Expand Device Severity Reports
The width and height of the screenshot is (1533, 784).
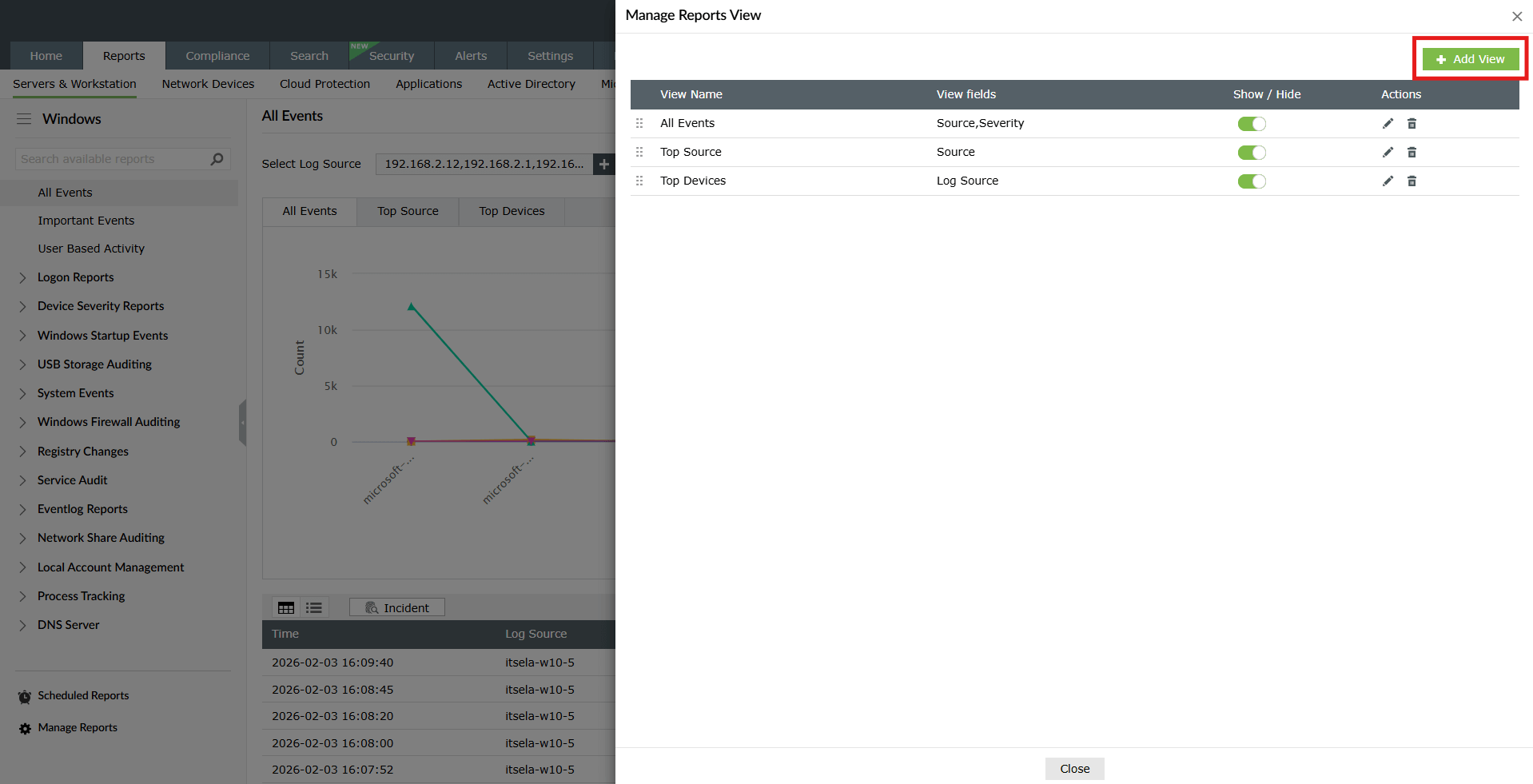tap(22, 306)
